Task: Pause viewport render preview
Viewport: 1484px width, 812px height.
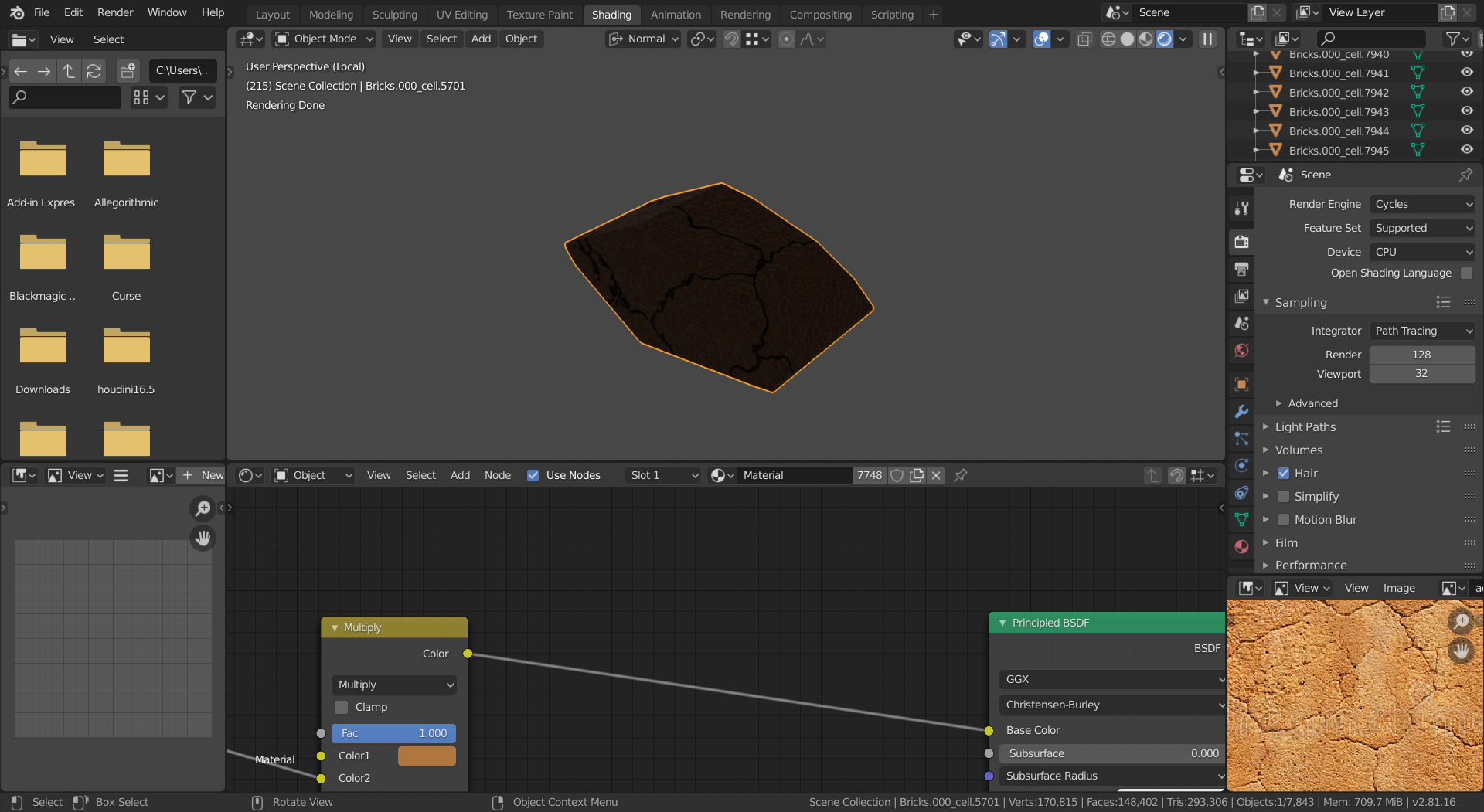Action: tap(1207, 39)
